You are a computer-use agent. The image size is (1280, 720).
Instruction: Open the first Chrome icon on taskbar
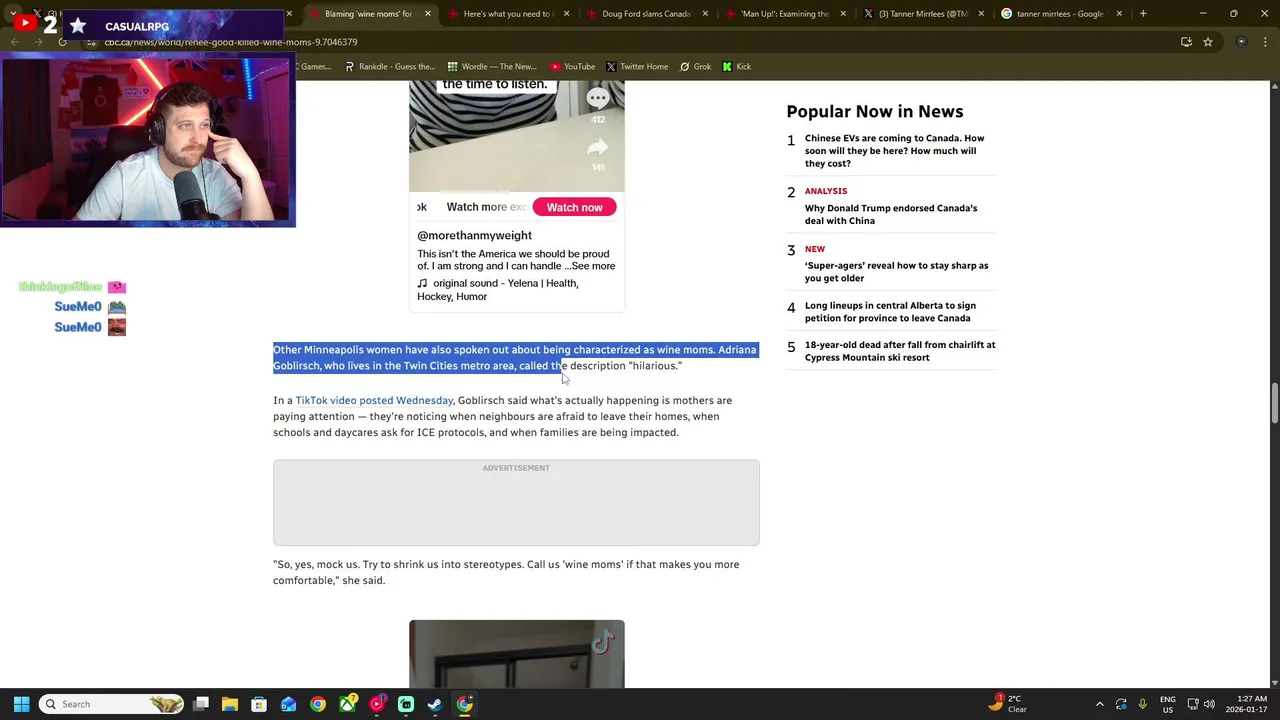tap(318, 704)
